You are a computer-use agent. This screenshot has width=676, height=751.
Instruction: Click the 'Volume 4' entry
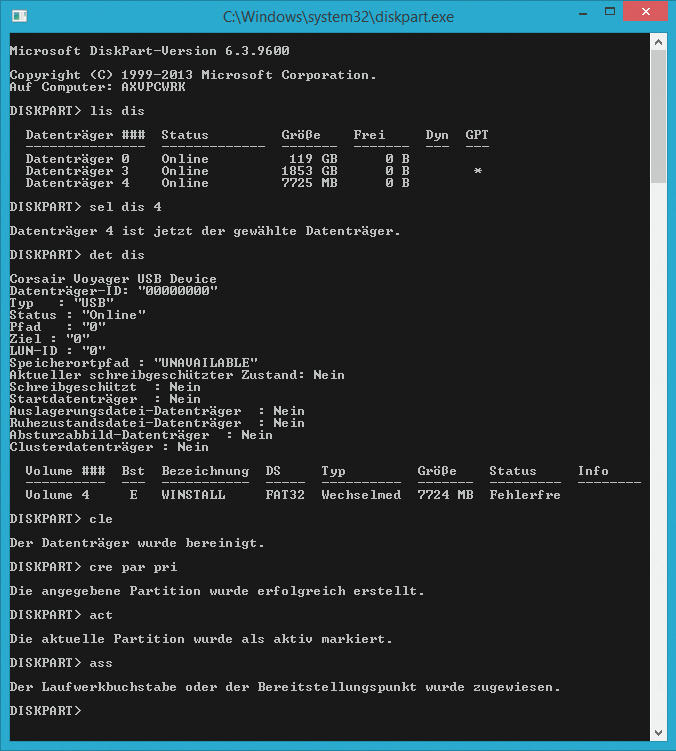[57, 495]
